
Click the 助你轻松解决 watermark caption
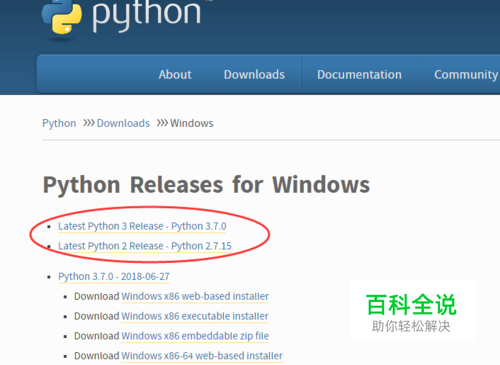411,326
